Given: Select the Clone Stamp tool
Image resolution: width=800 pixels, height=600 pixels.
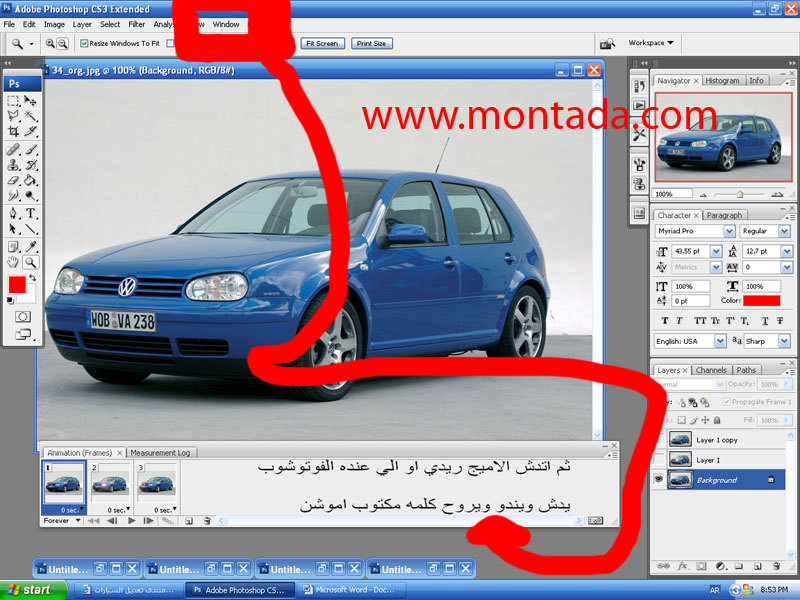Looking at the screenshot, I should [x=14, y=165].
